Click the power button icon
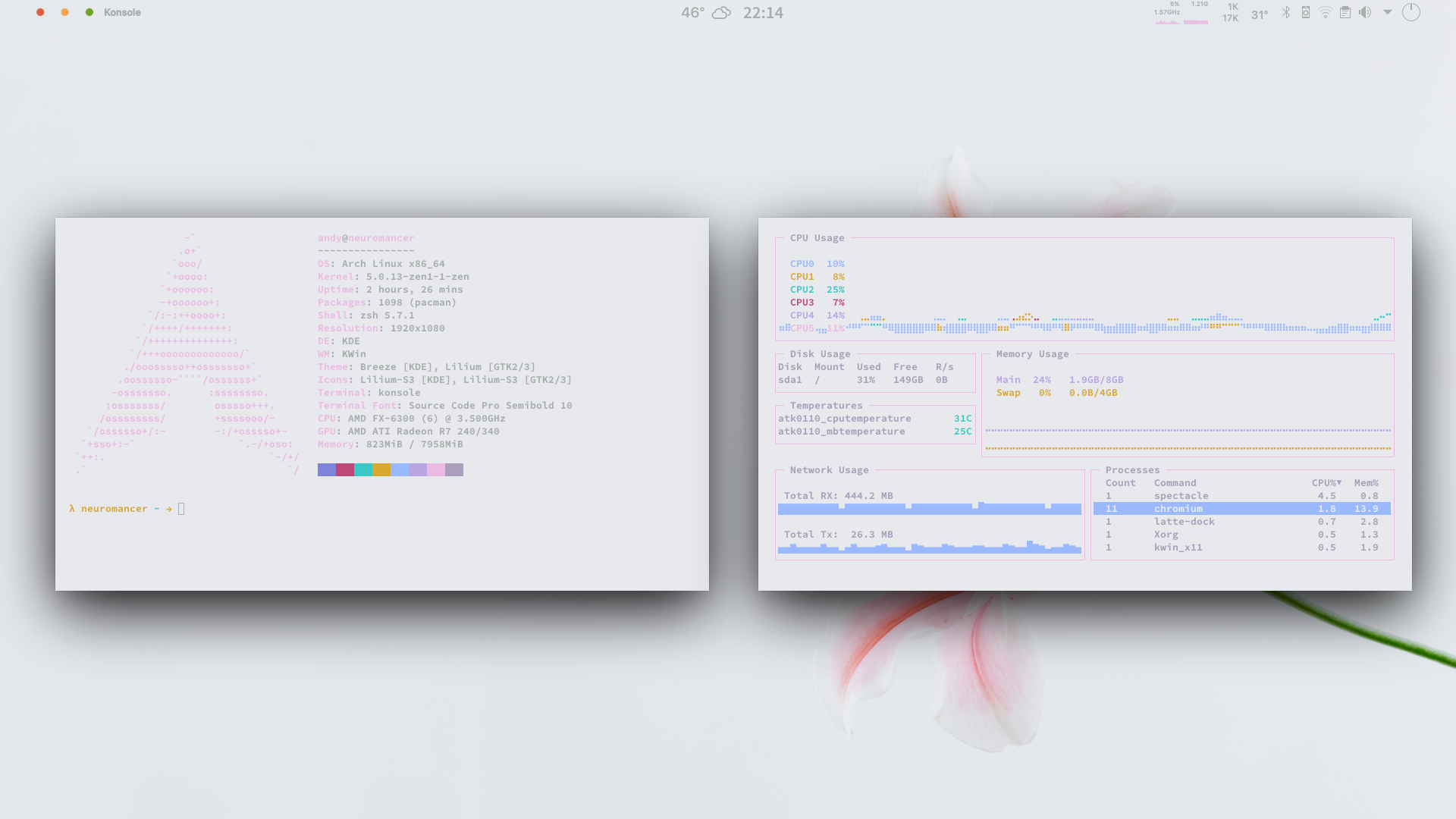The height and width of the screenshot is (819, 1456). [1411, 12]
